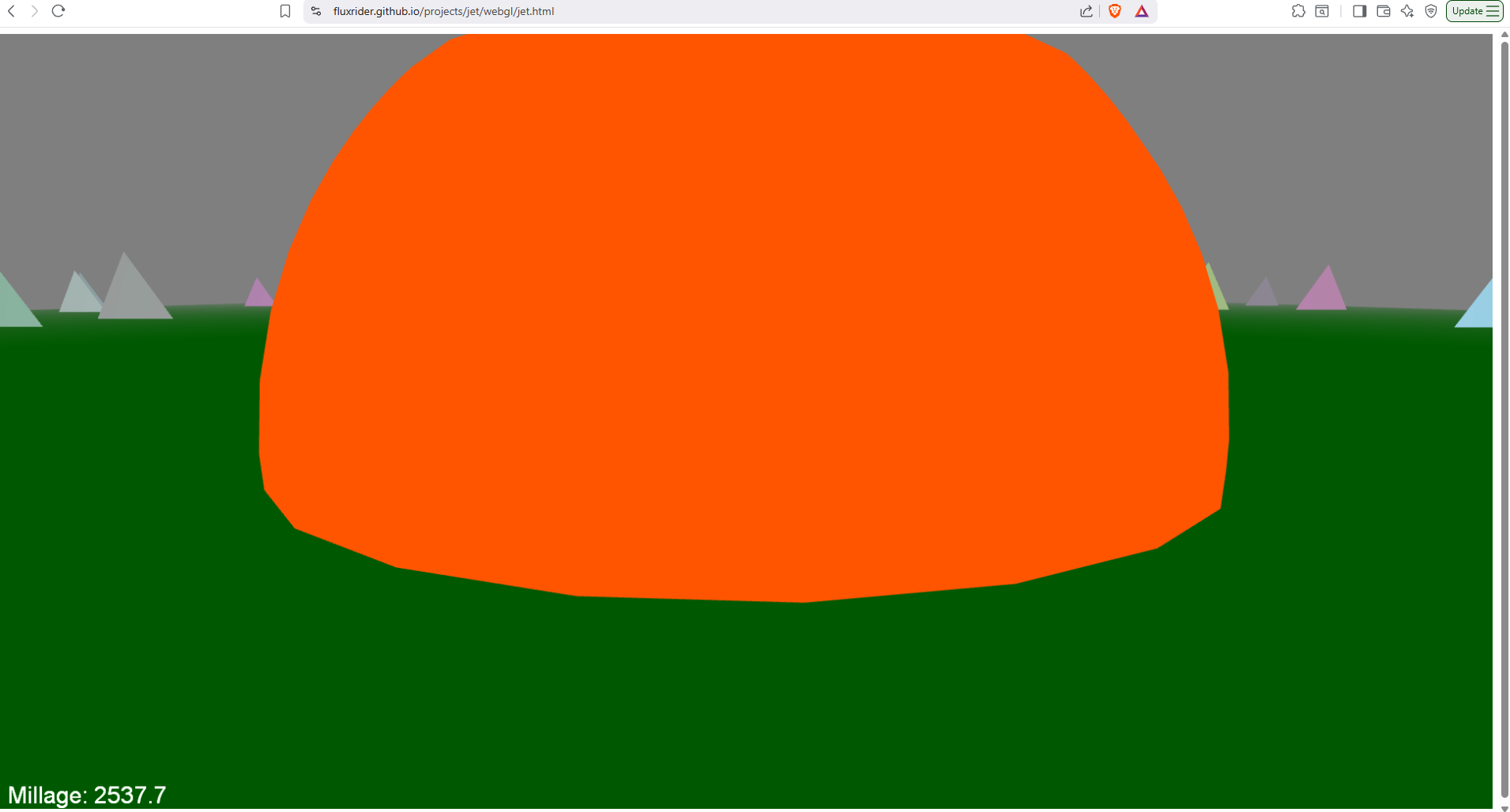Reload the jet.html page

[x=58, y=11]
